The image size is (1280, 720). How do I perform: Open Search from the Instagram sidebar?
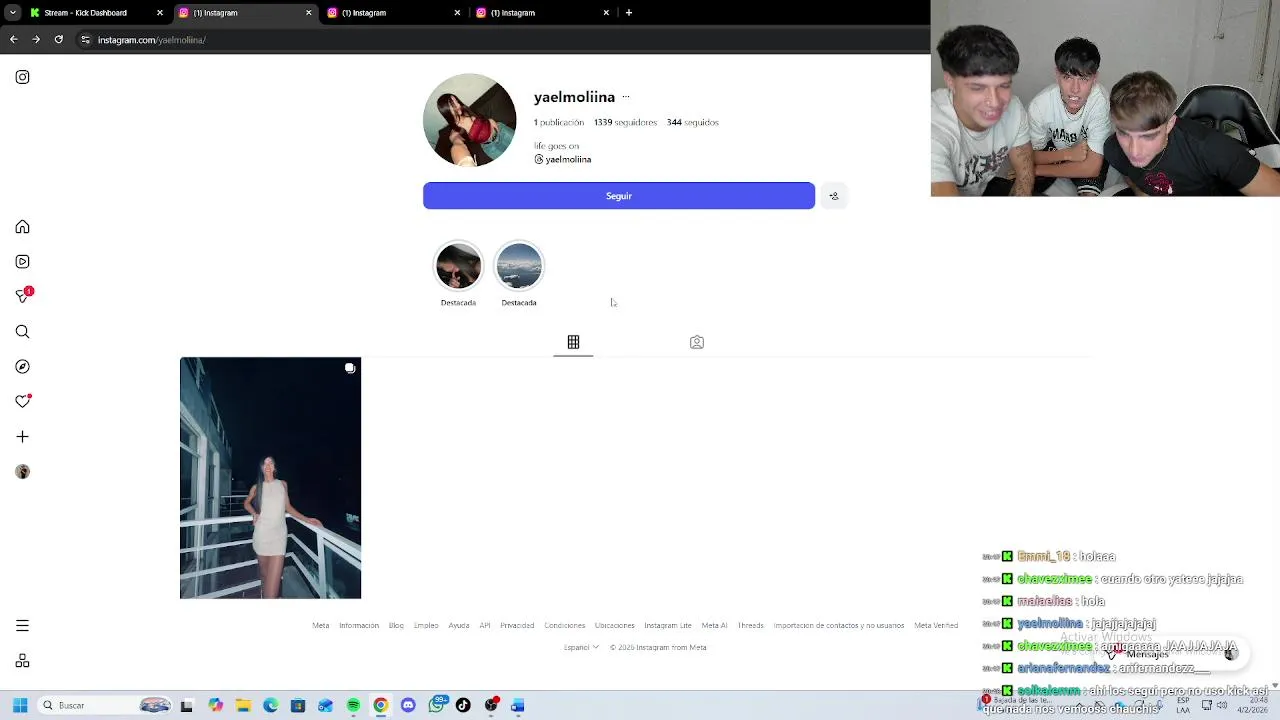pos(22,332)
